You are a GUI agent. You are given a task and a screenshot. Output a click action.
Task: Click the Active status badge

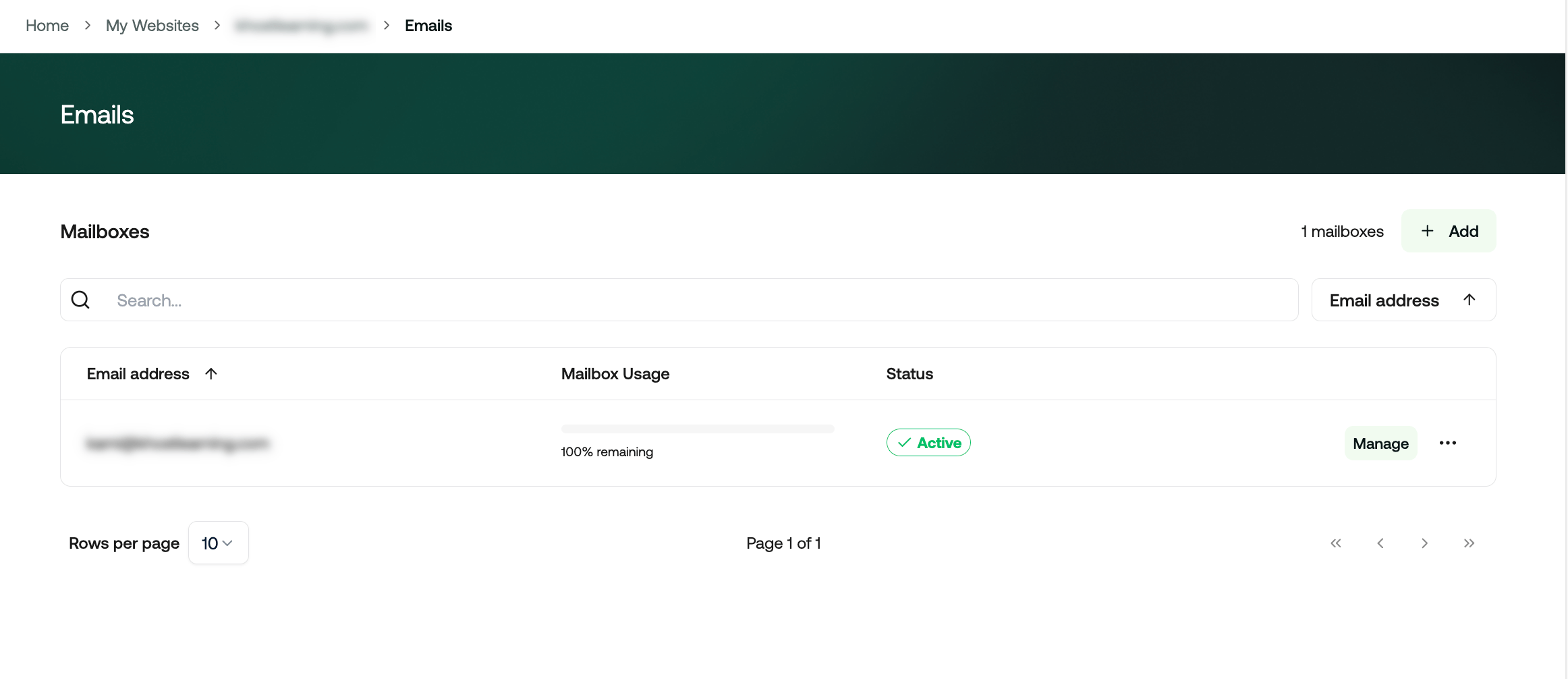click(x=928, y=443)
